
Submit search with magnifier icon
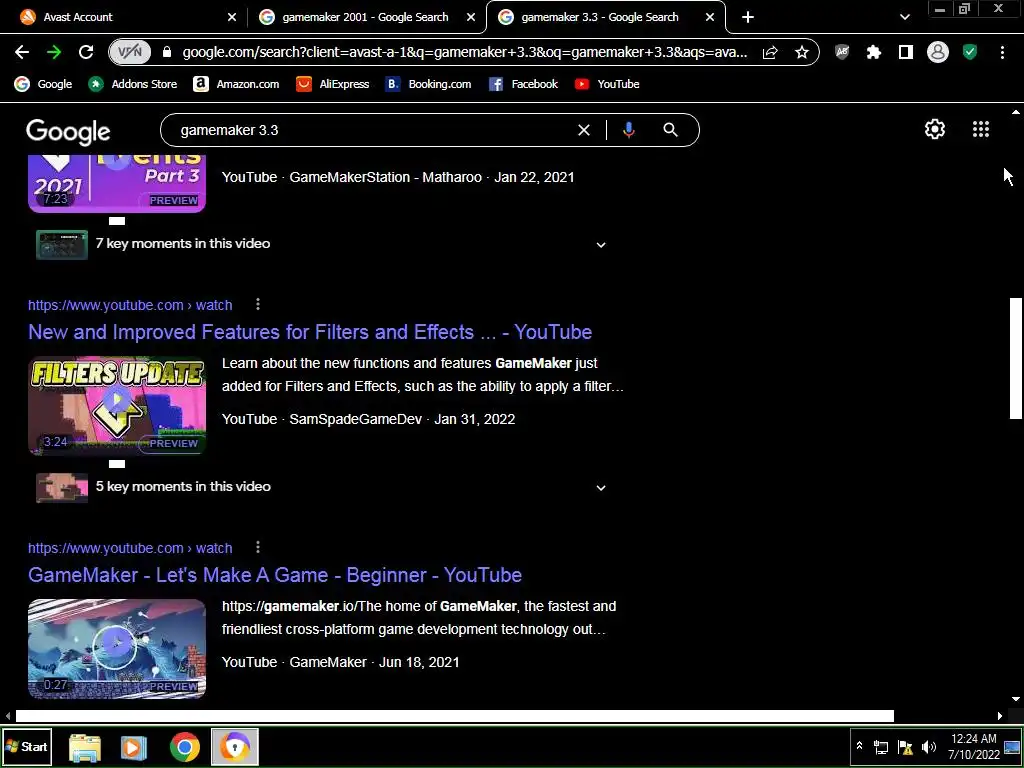670,130
